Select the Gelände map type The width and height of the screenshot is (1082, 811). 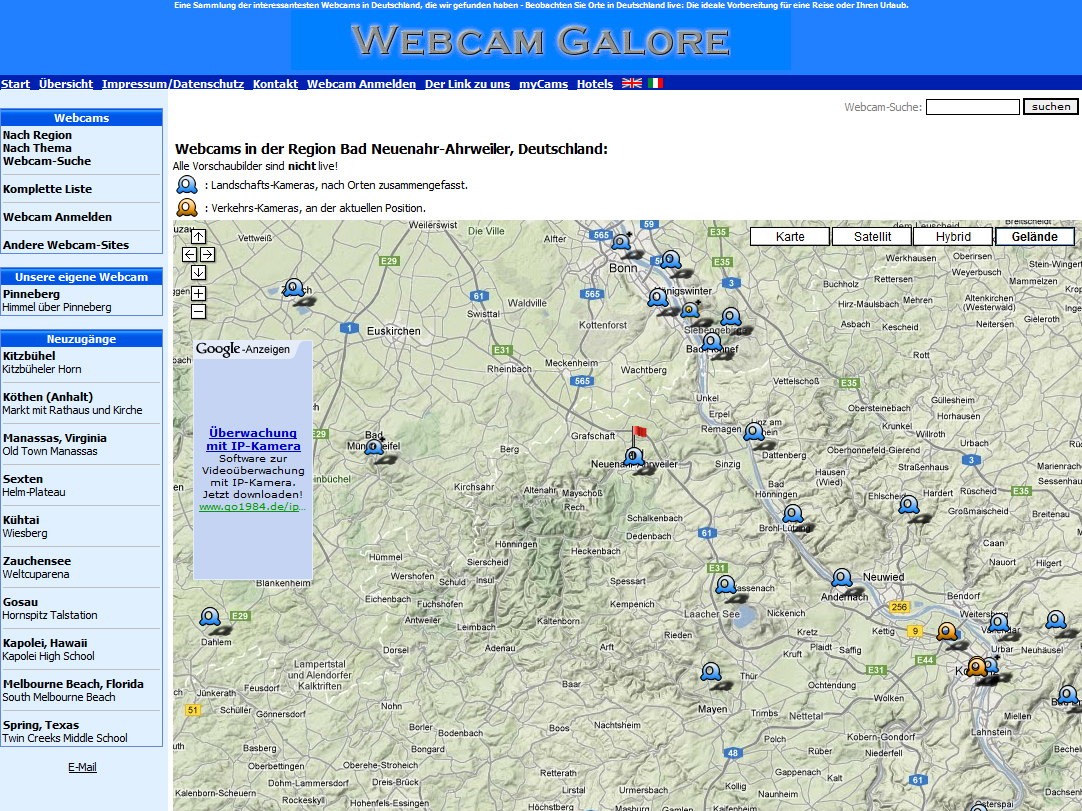coord(1034,237)
